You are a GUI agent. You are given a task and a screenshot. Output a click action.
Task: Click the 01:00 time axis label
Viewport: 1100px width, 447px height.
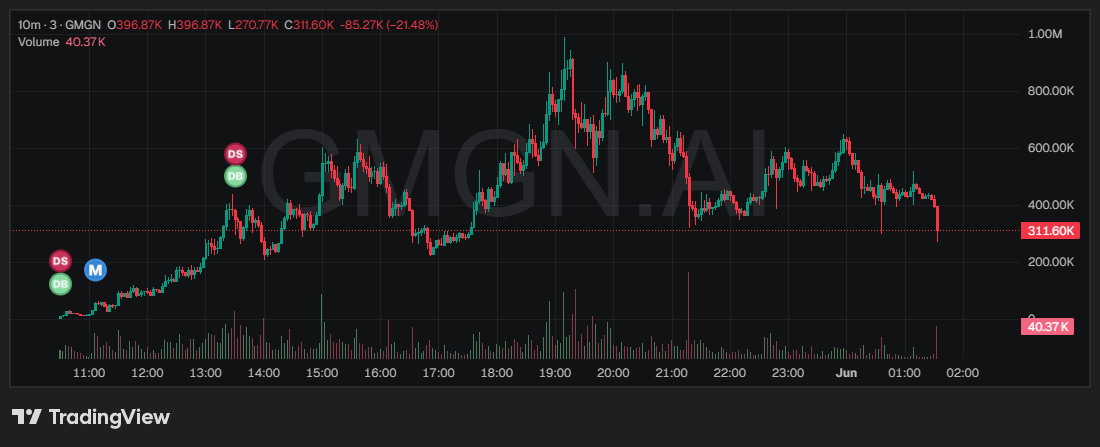coord(904,373)
